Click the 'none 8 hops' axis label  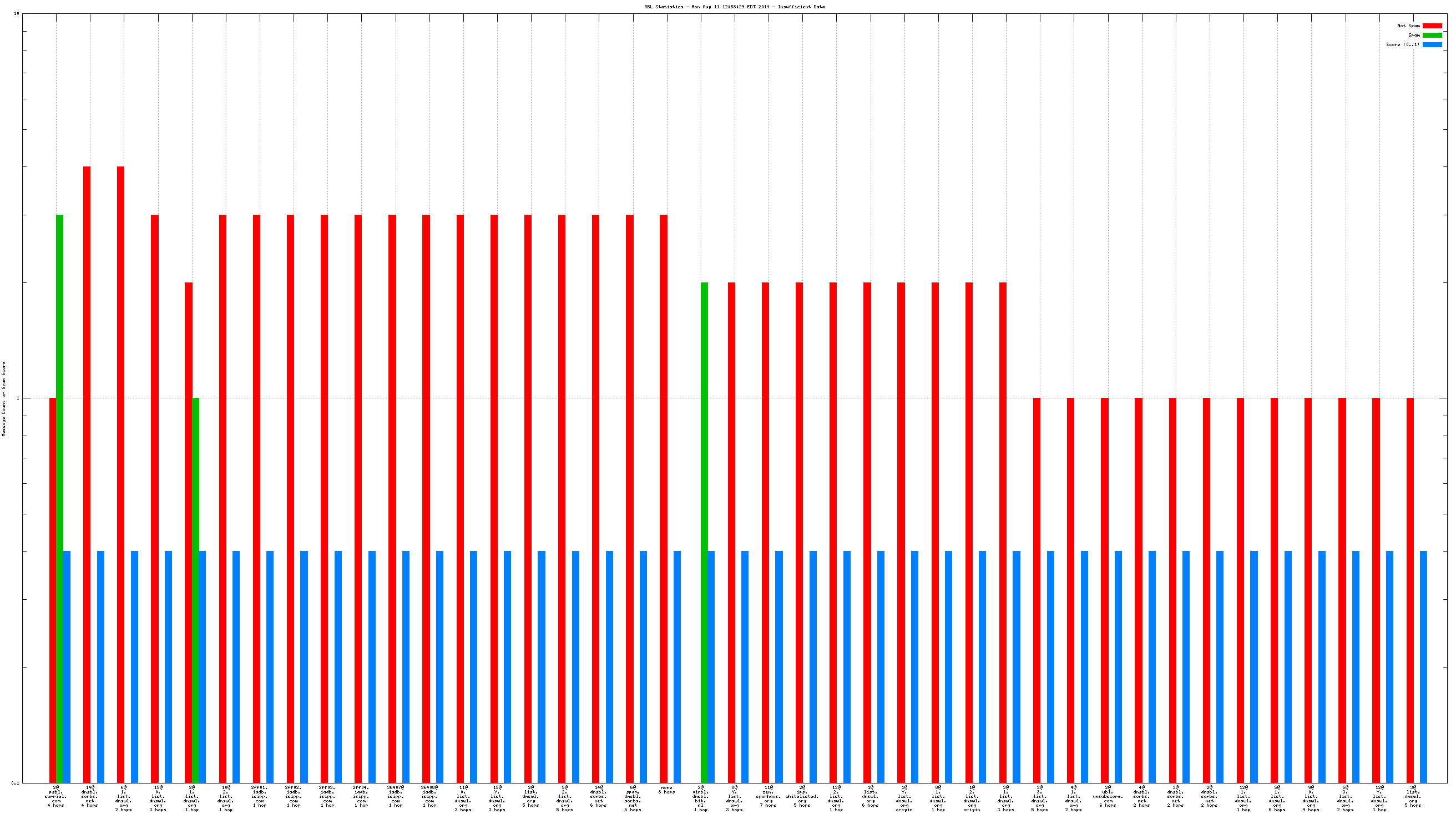click(666, 790)
